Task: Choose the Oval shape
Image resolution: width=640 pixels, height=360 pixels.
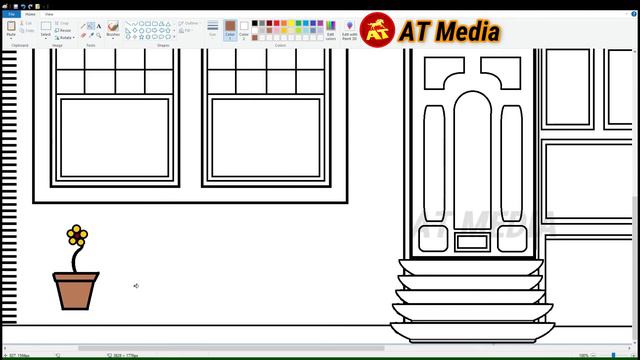Action: point(142,24)
